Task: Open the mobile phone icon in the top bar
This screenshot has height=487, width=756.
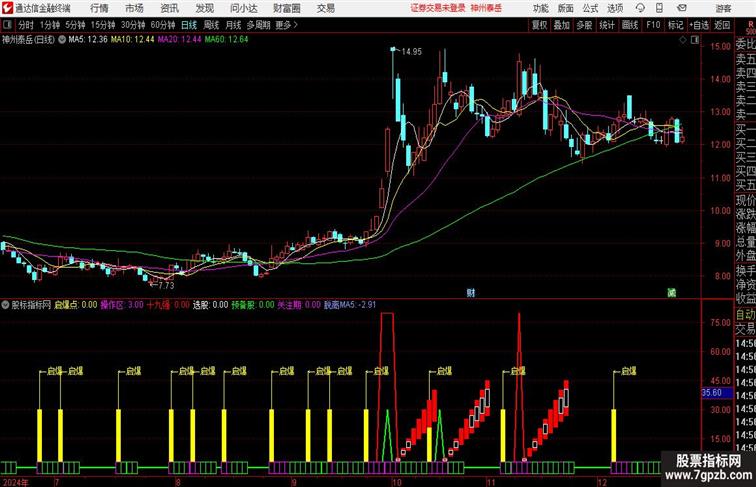Action: [660, 8]
